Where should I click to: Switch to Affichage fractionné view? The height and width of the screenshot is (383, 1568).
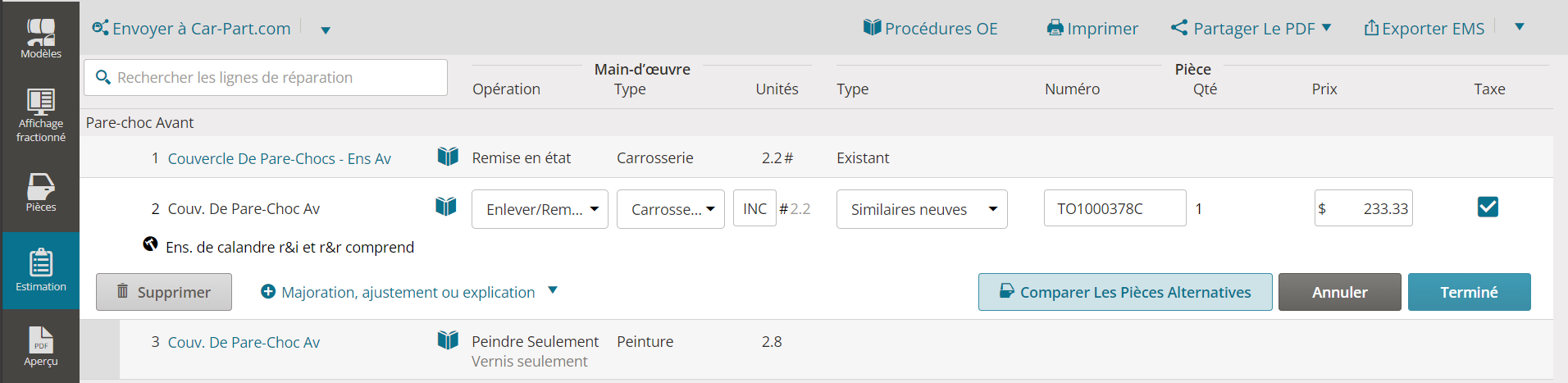[x=40, y=115]
